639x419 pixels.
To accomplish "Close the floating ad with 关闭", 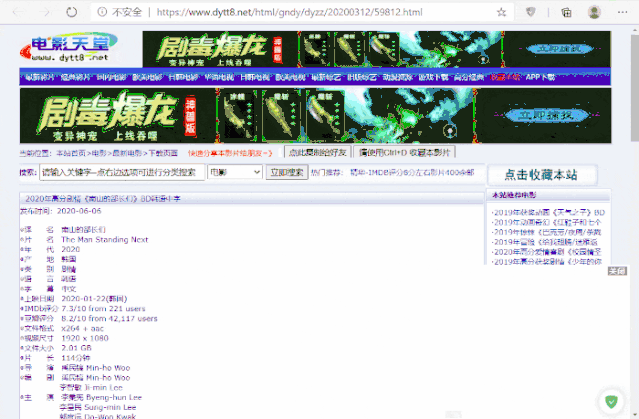I will 617,270.
